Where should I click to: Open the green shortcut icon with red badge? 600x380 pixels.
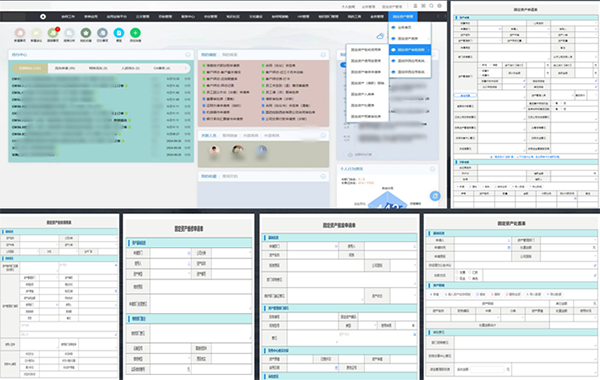click(x=53, y=33)
